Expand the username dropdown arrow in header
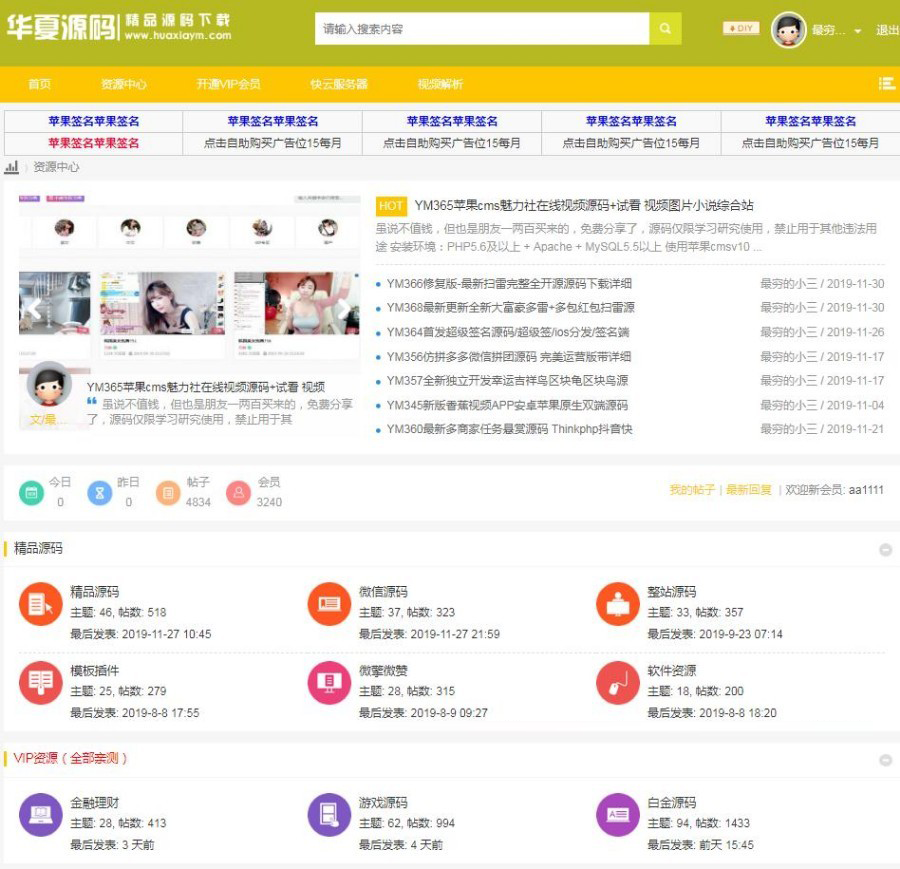 click(x=858, y=31)
